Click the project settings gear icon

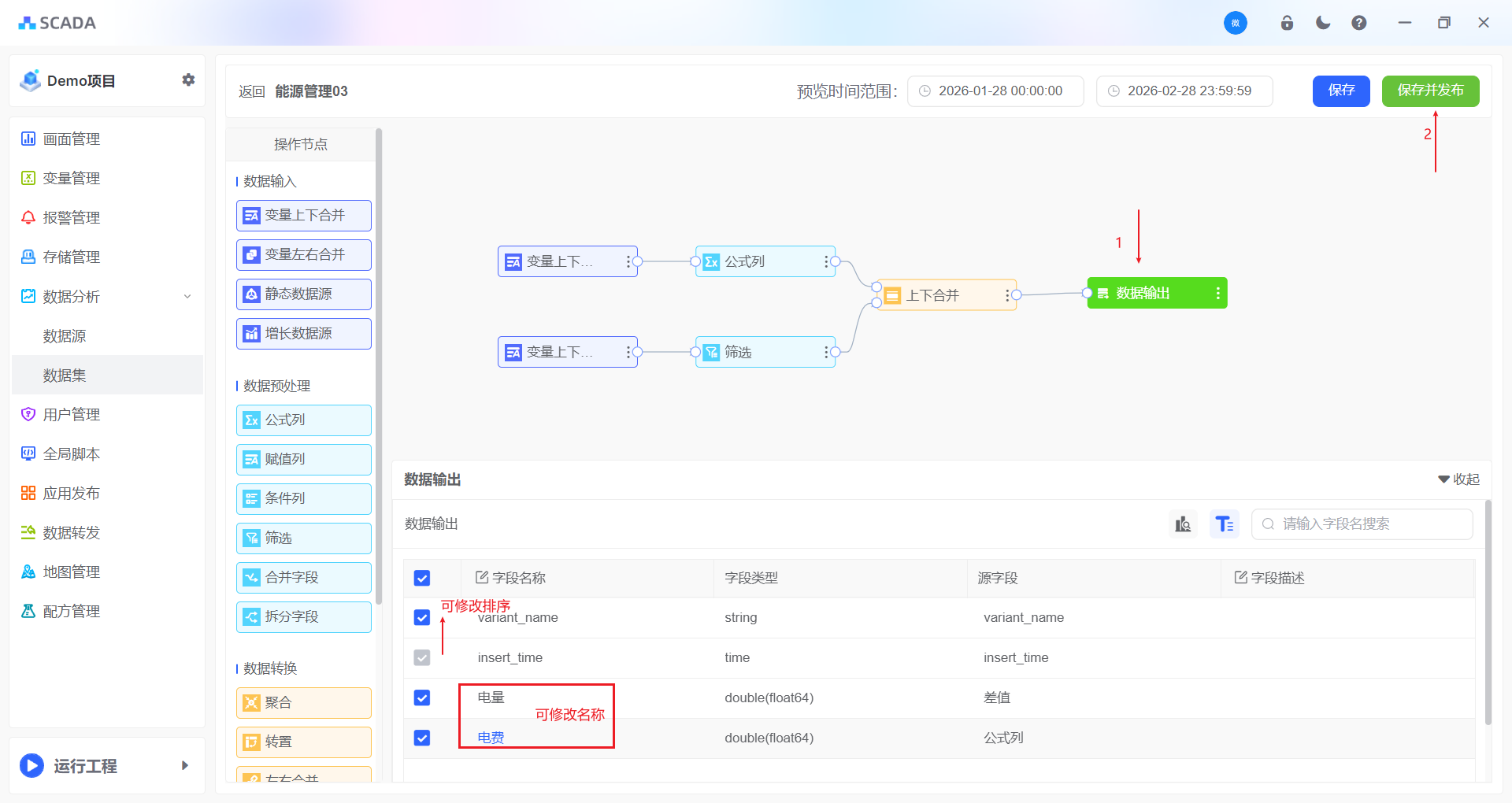(x=188, y=80)
